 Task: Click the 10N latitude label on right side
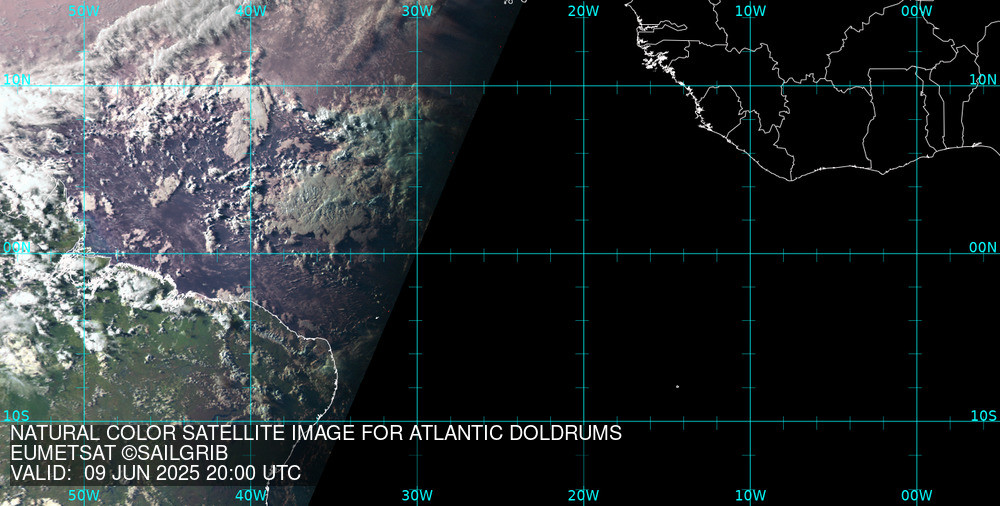(x=983, y=79)
